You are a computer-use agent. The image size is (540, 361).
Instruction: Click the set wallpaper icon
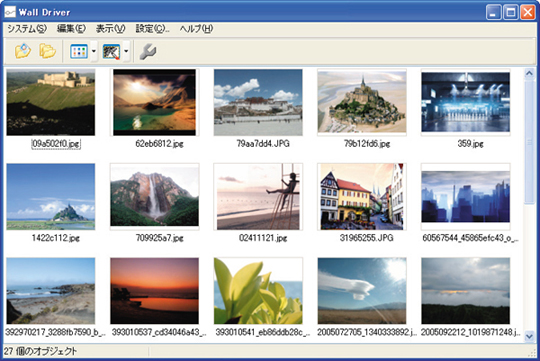tap(111, 51)
